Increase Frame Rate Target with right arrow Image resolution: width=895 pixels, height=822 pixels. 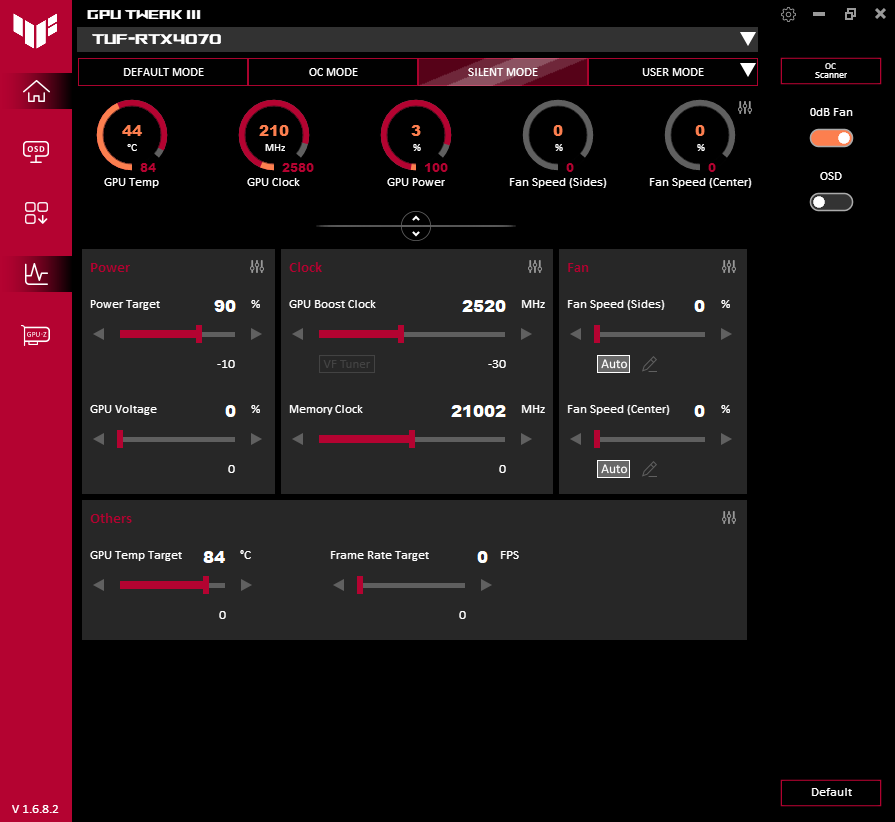(486, 585)
